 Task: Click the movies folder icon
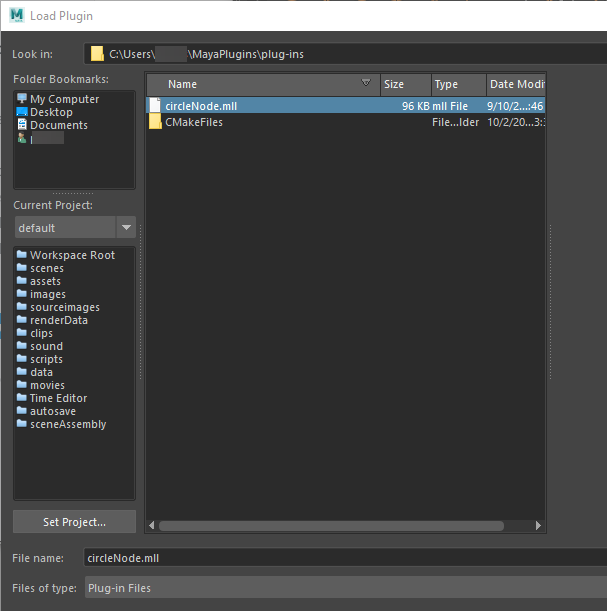(x=22, y=385)
